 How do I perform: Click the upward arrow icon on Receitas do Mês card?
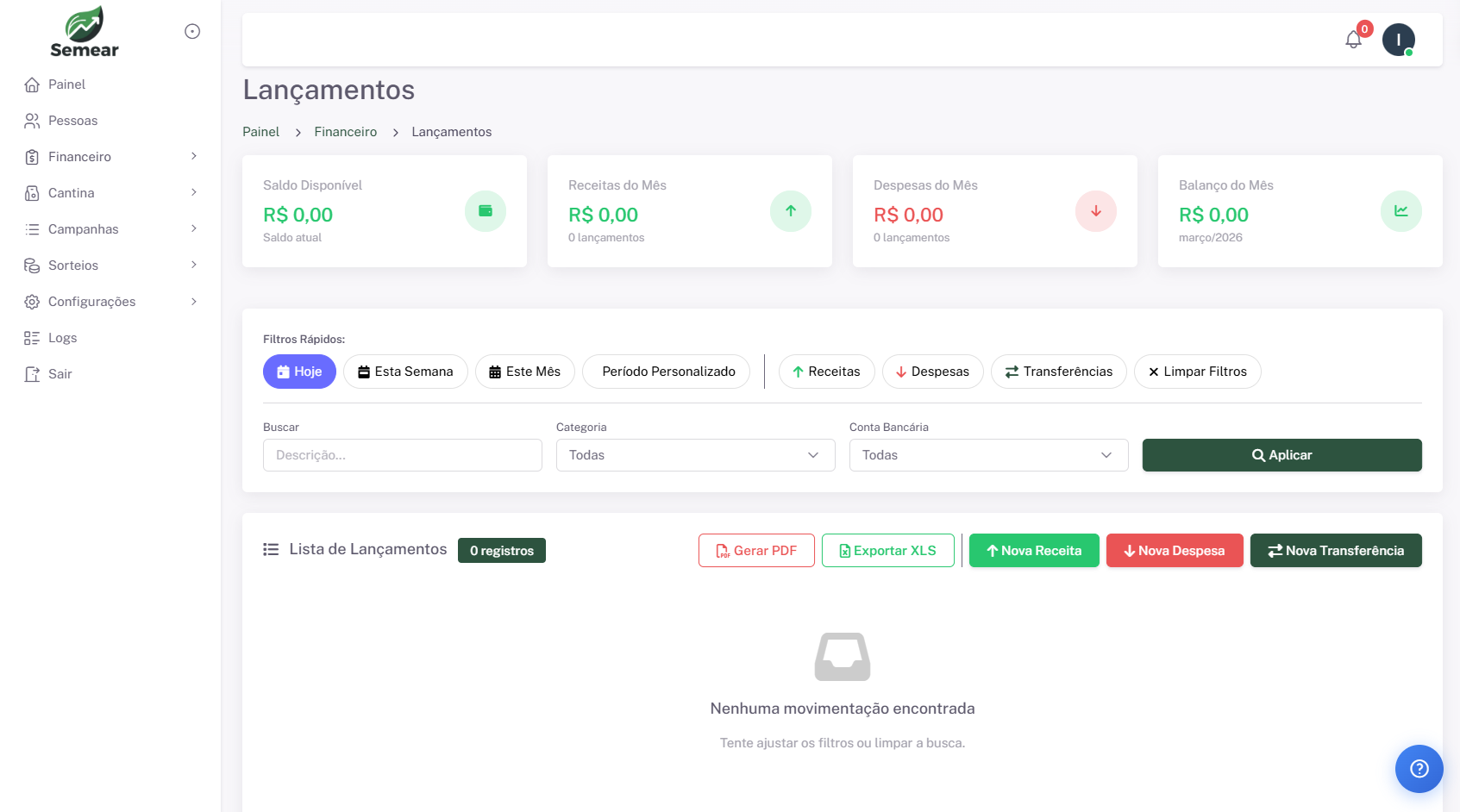click(x=791, y=210)
